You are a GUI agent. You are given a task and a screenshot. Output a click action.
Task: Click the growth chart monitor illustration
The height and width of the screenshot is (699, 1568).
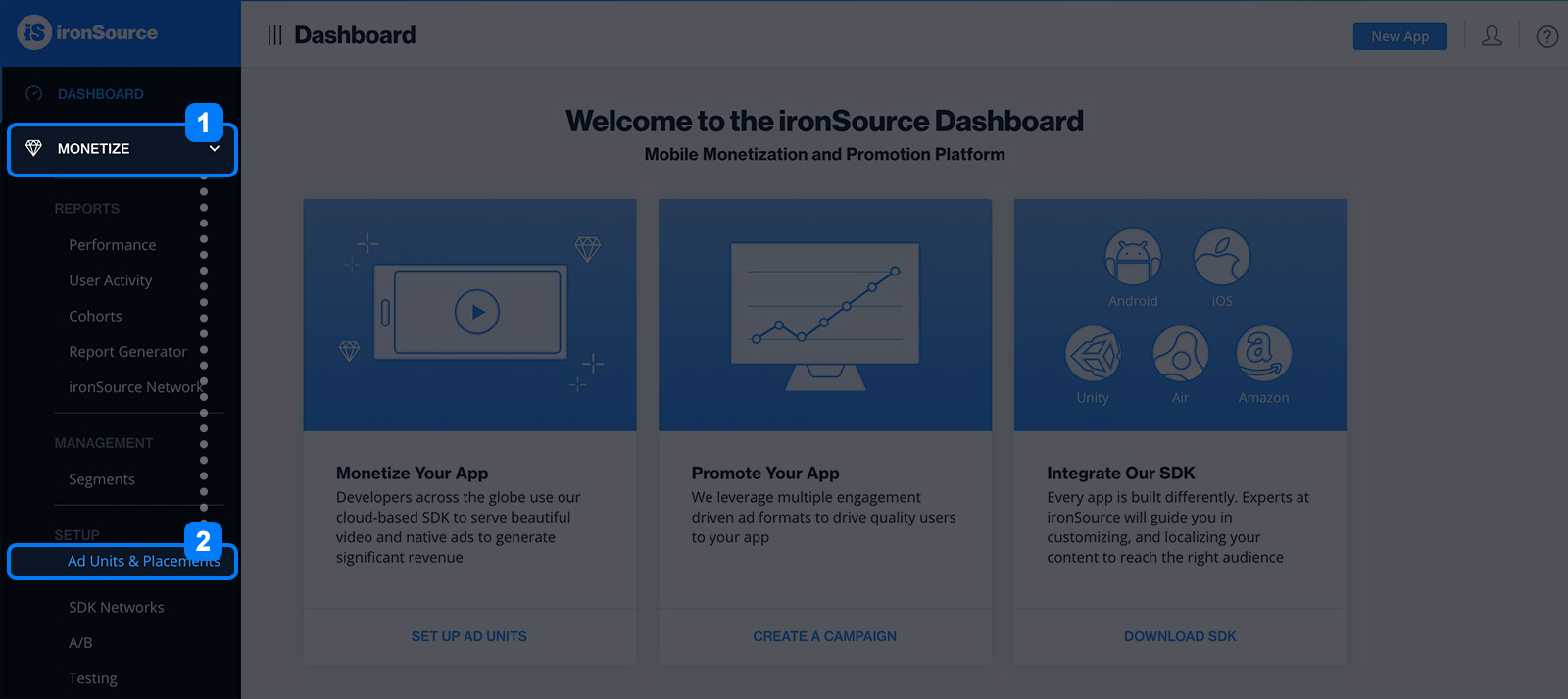pyautogui.click(x=825, y=316)
